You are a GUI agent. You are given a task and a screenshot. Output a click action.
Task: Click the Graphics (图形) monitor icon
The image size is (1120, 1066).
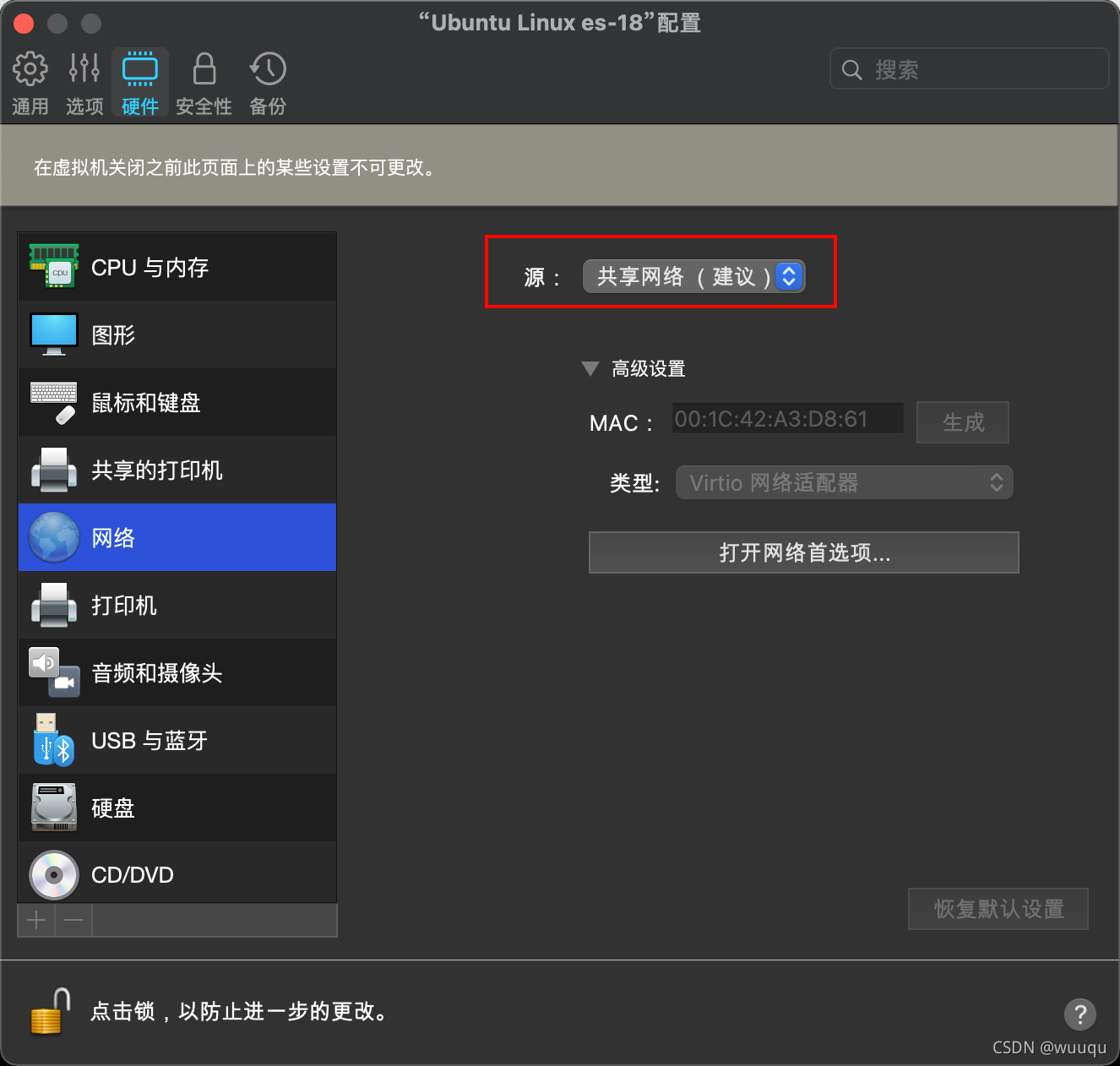(x=54, y=334)
